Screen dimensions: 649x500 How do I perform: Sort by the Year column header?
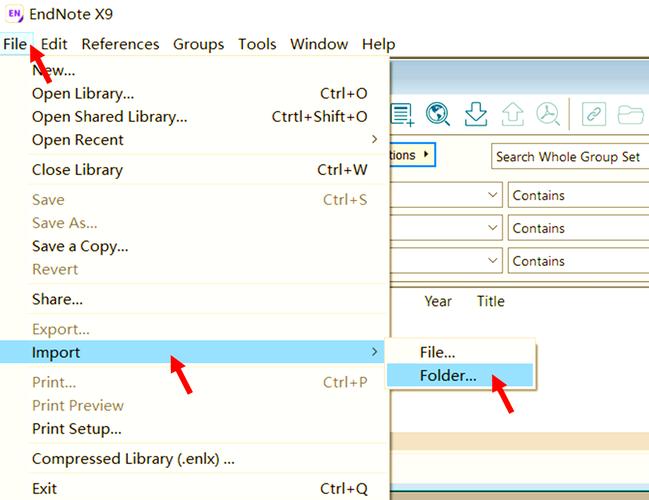(438, 301)
